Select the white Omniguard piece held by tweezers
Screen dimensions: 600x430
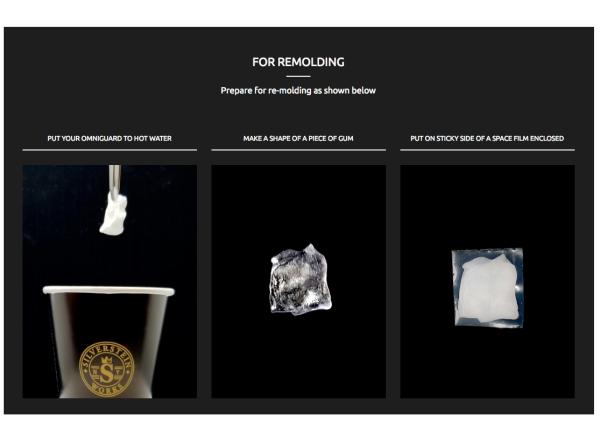click(x=113, y=215)
